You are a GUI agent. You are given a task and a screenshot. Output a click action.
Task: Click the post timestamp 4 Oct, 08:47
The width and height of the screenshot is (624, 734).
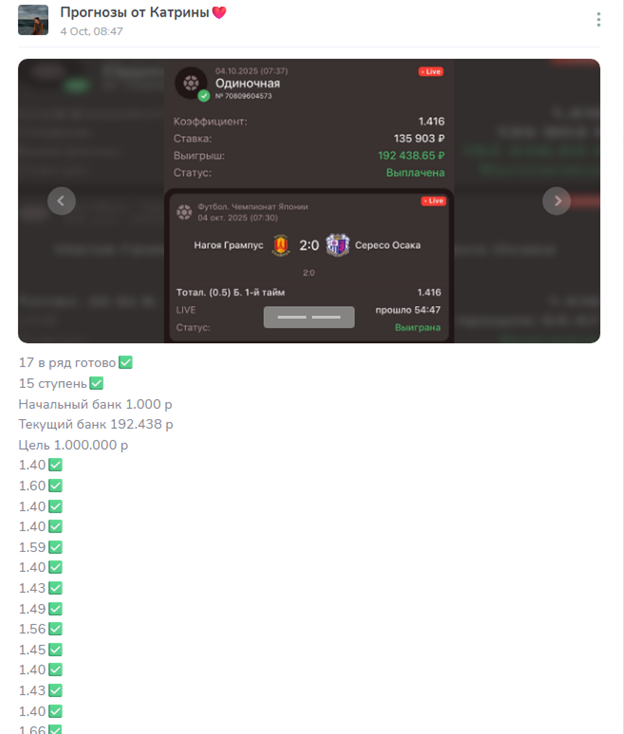(91, 31)
